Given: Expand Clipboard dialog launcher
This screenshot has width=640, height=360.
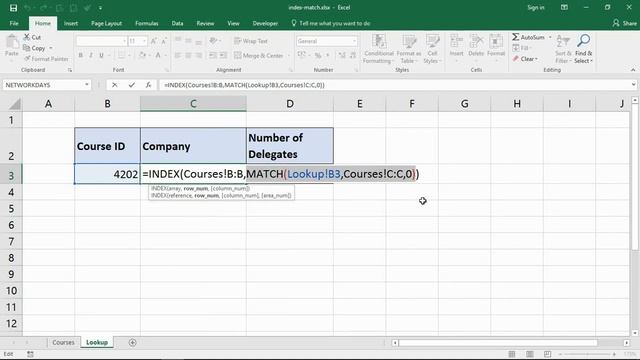Looking at the screenshot, I should 70,70.
